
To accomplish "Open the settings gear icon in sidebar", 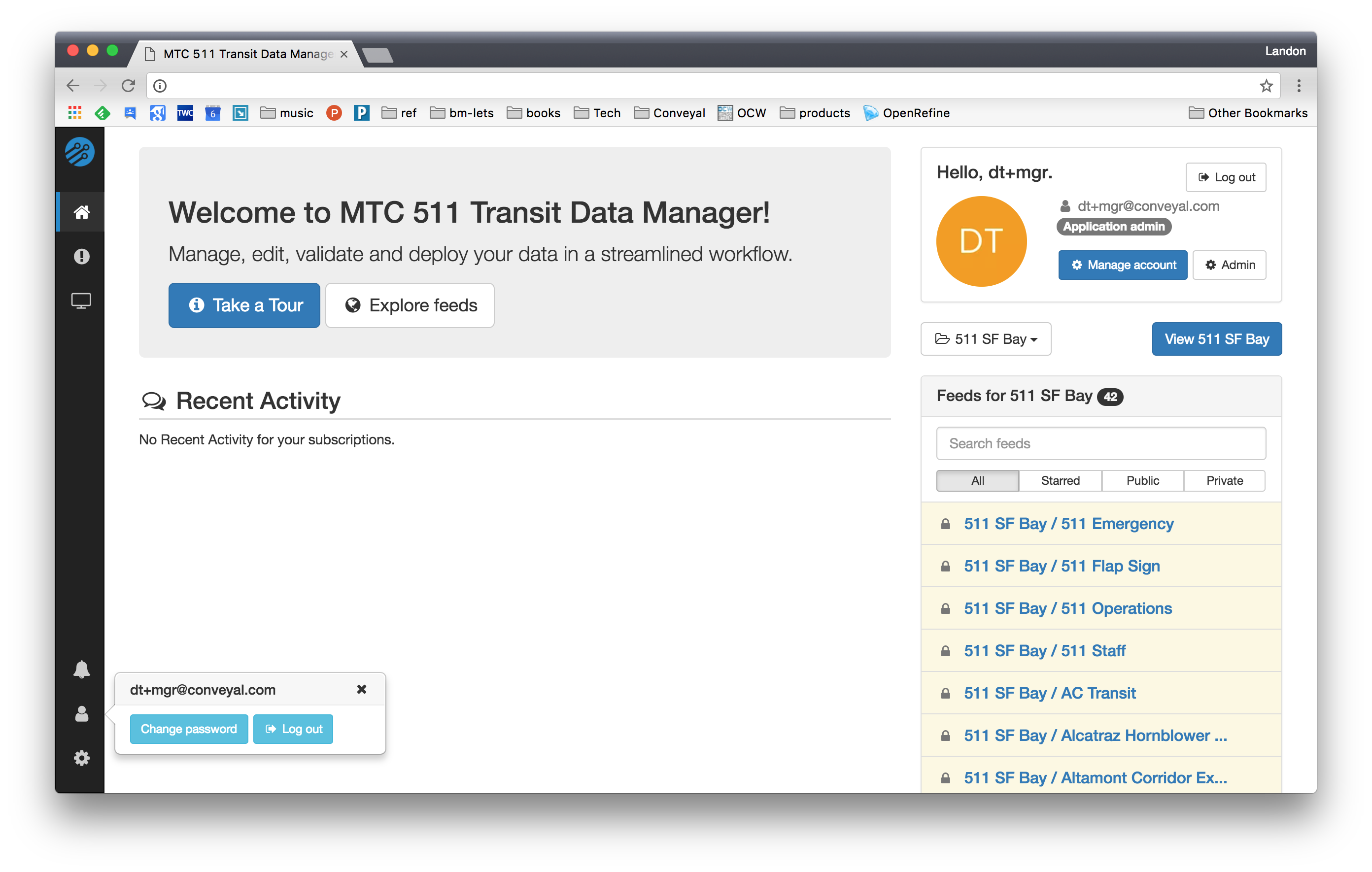I will [x=81, y=758].
